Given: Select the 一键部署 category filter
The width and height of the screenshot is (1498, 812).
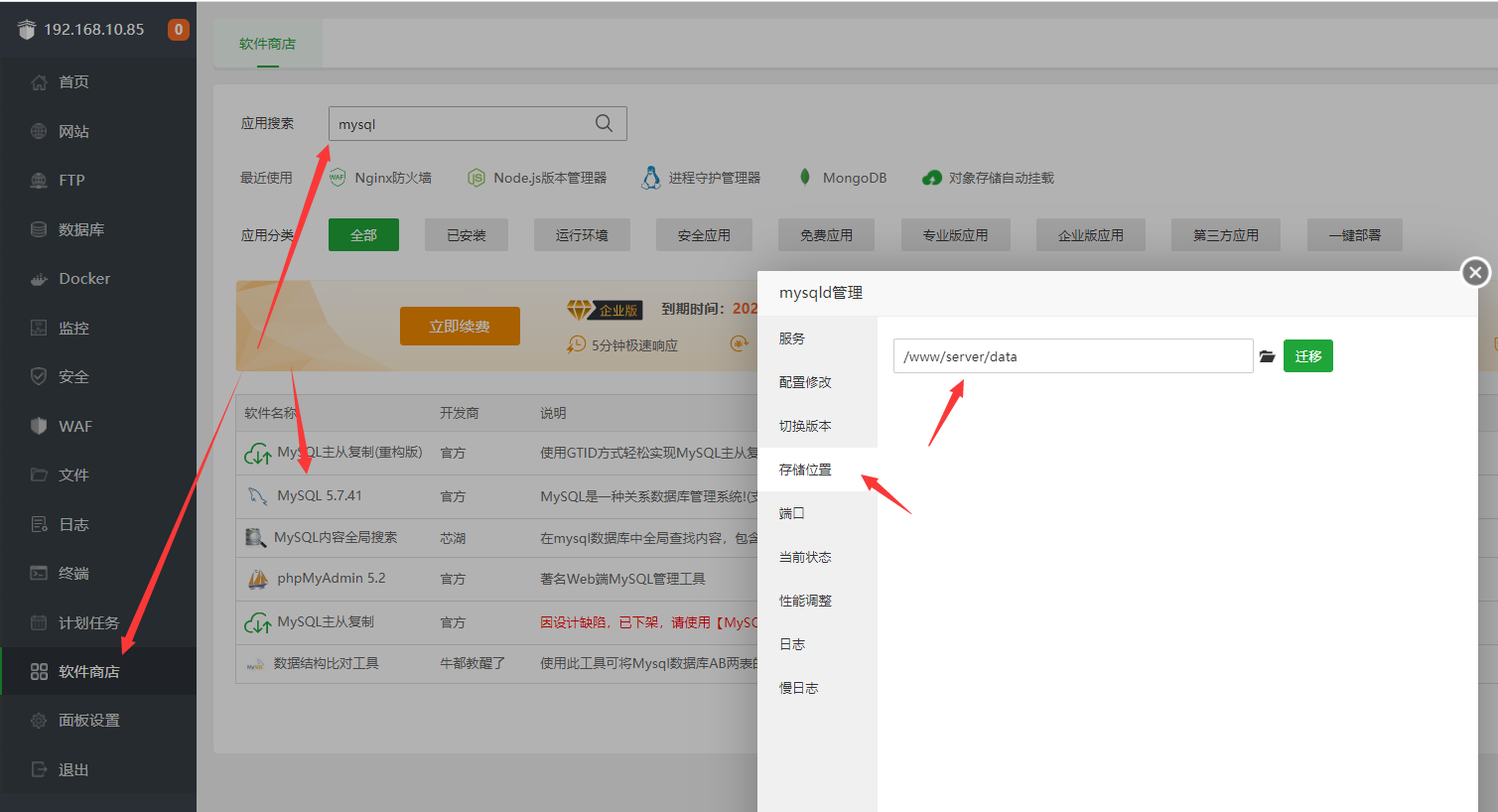Looking at the screenshot, I should 1355,235.
